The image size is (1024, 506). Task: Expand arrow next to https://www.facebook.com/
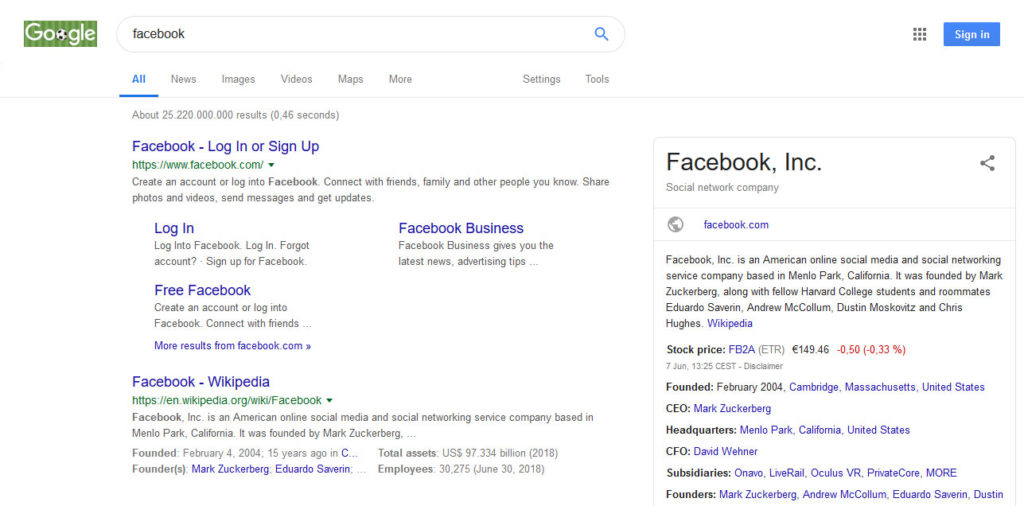click(271, 165)
